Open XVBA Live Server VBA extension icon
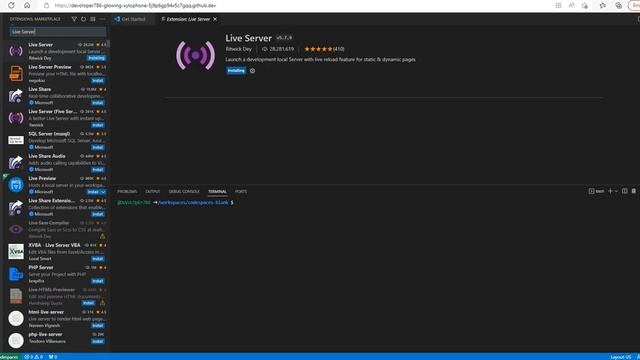Image resolution: width=640 pixels, height=360 pixels. pyautogui.click(x=16, y=251)
